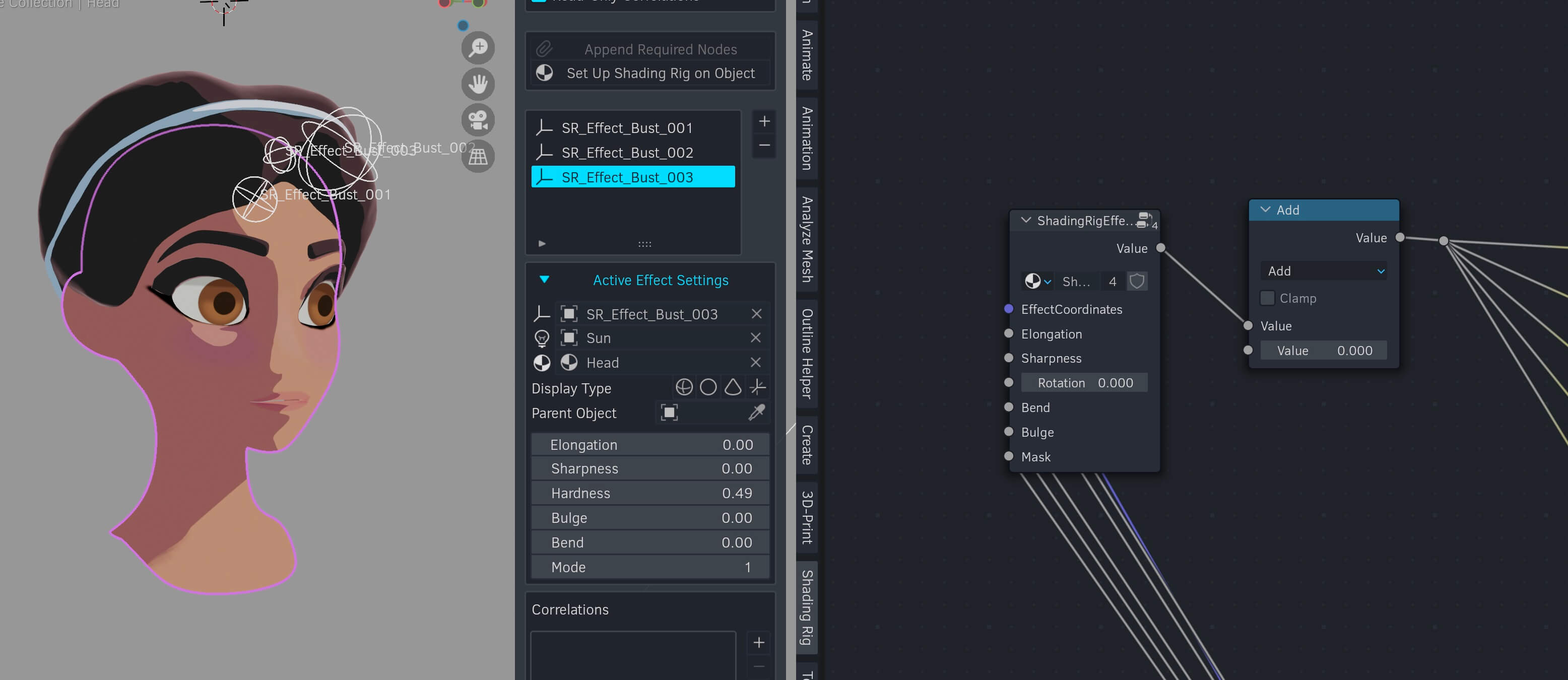This screenshot has height=680, width=1568.
Task: Click Add node Value output socket
Action: coord(1399,237)
